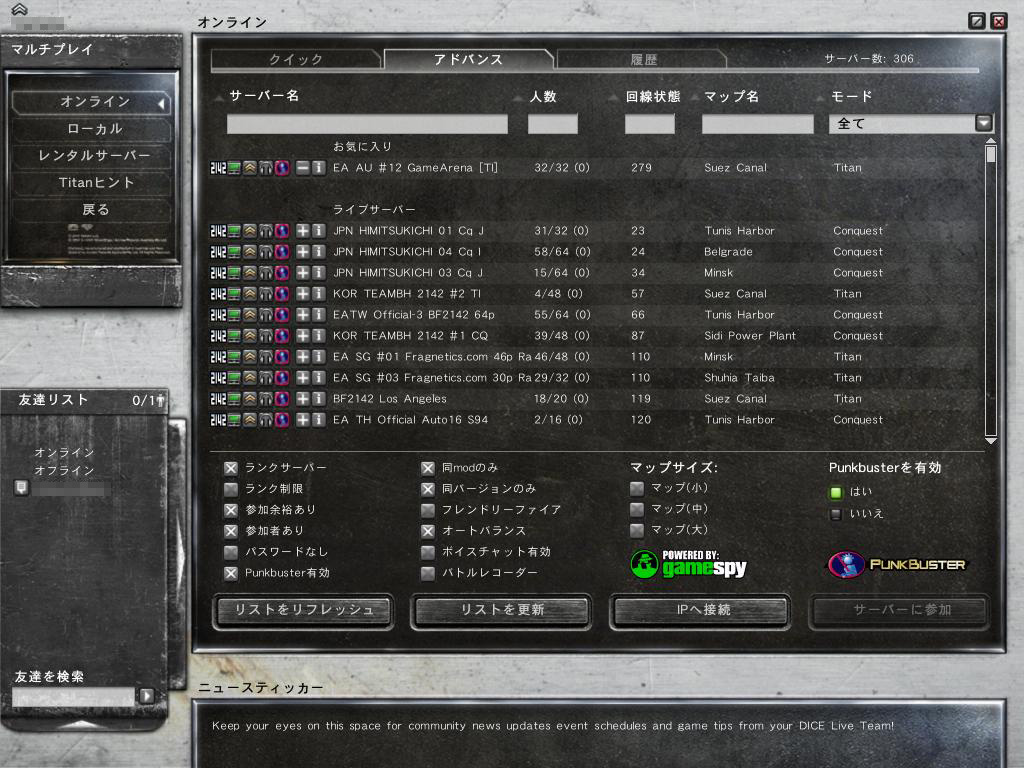The height and width of the screenshot is (768, 1024).
Task: Sort list by モード column
Action: click(x=852, y=97)
